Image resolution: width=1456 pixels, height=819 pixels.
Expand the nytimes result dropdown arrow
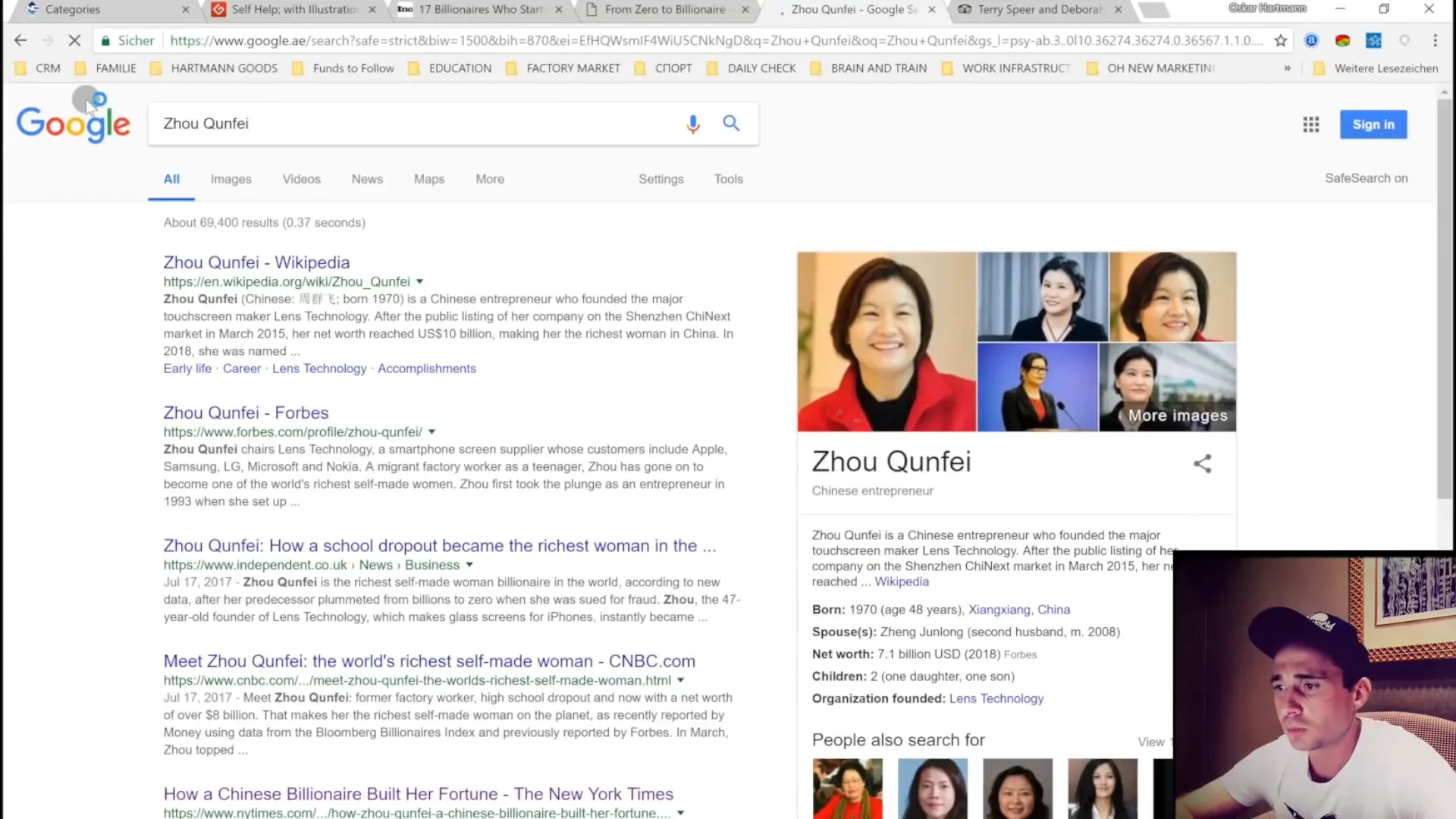(x=680, y=813)
